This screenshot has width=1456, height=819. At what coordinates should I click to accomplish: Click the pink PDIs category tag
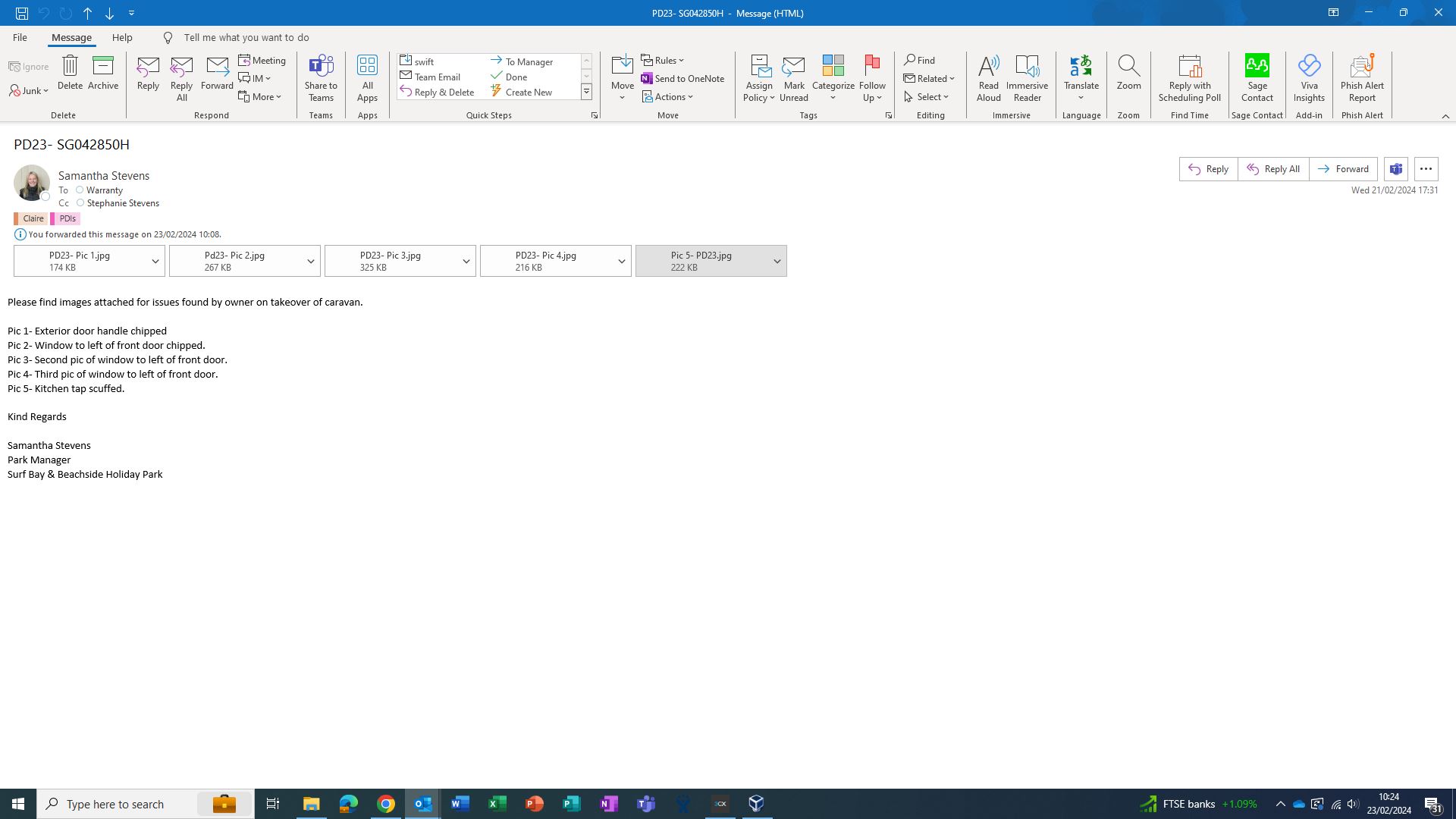coord(67,218)
